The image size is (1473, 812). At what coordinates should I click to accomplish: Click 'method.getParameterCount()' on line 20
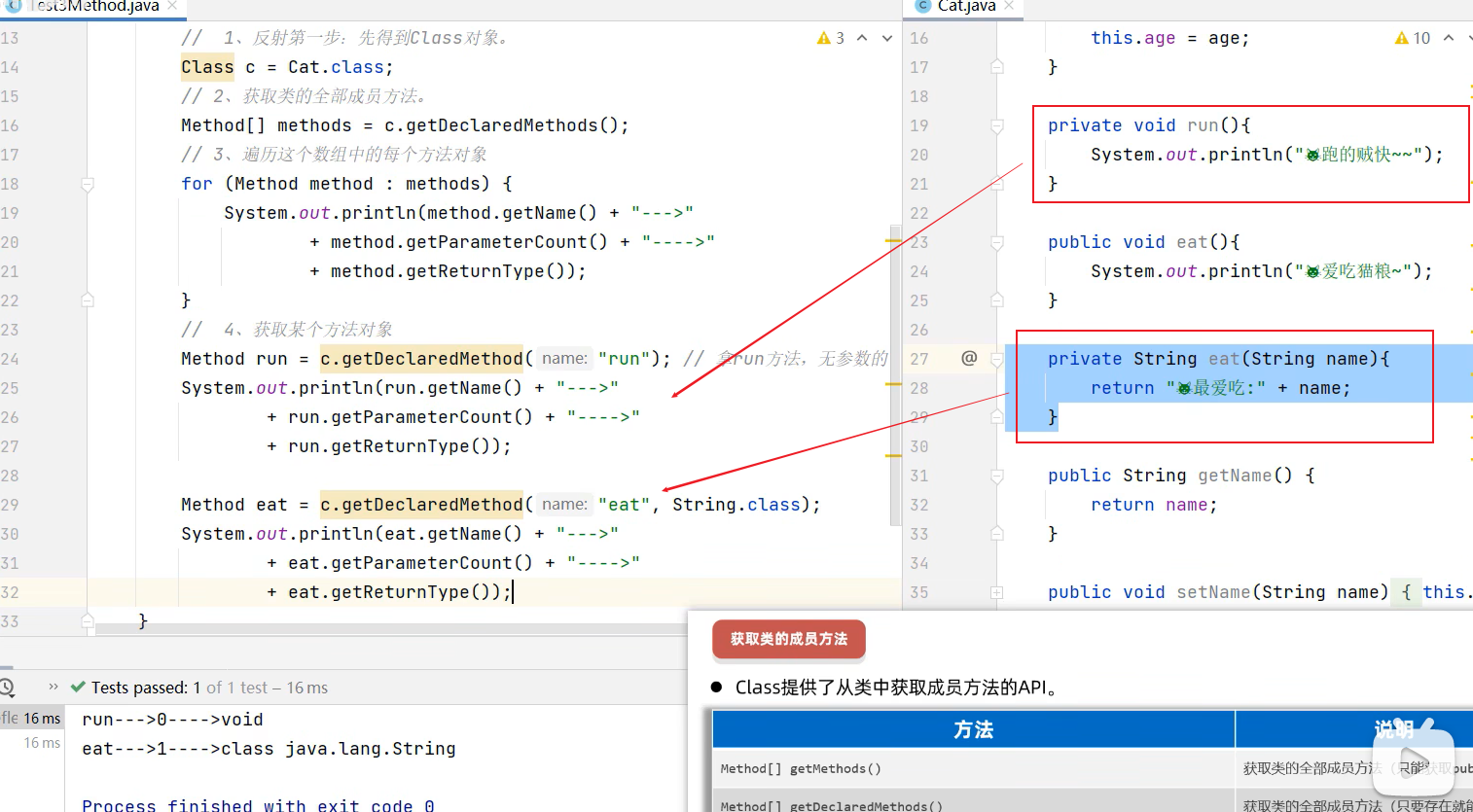tap(469, 242)
